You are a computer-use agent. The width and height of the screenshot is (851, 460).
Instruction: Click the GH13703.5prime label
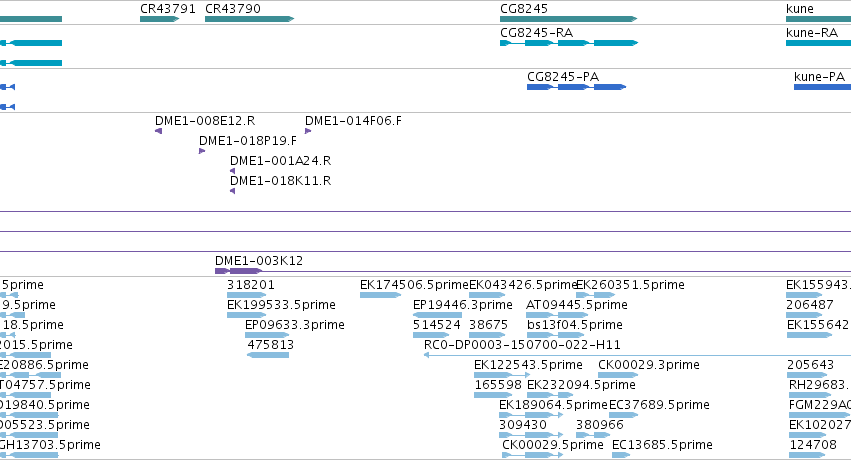[x=50, y=445]
